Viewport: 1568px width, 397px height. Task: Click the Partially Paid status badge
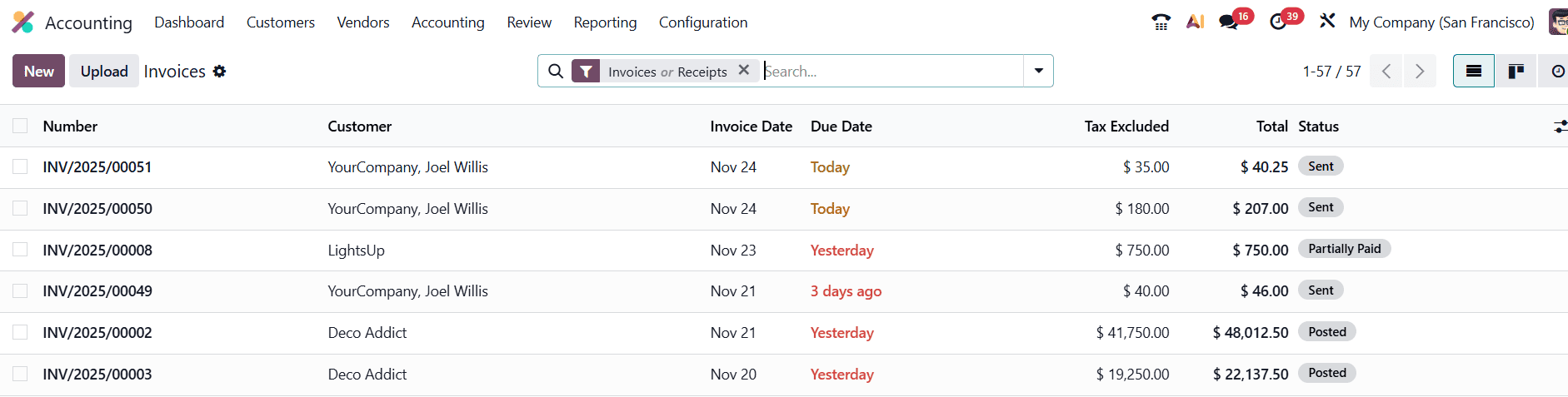pyautogui.click(x=1344, y=249)
